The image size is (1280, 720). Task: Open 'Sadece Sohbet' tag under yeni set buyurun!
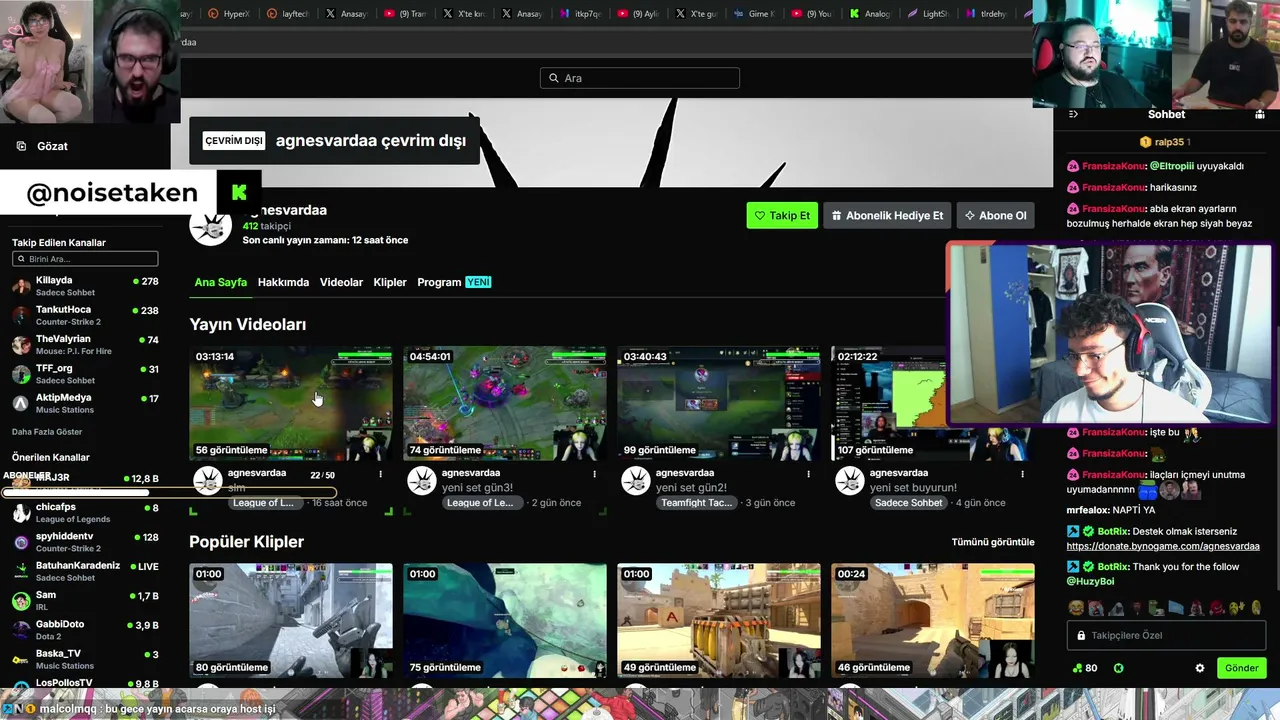(x=909, y=503)
